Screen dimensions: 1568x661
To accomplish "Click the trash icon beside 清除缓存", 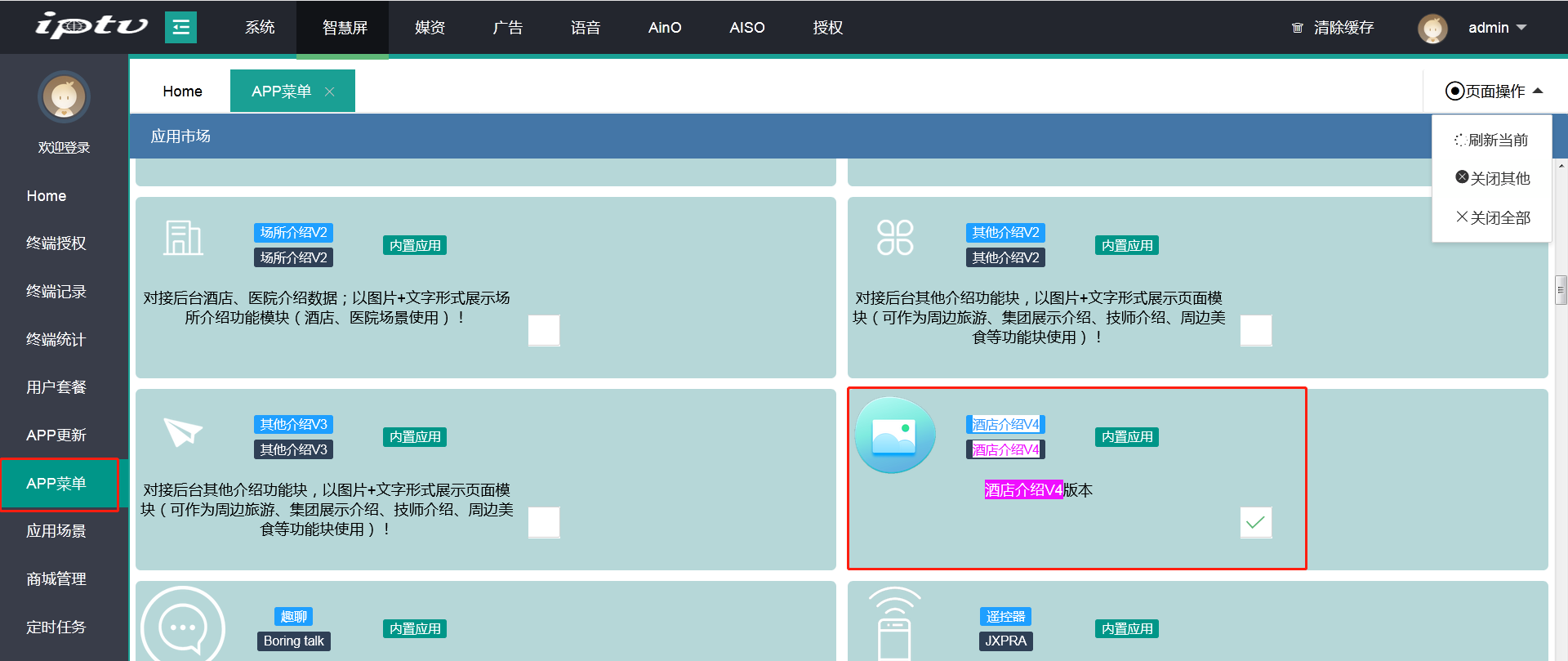I will [1297, 28].
